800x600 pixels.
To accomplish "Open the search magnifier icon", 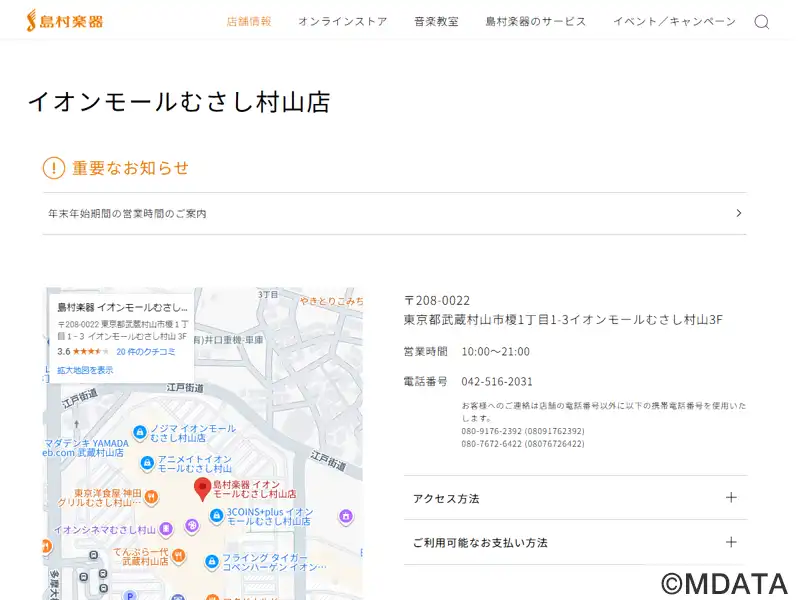I will pos(761,22).
